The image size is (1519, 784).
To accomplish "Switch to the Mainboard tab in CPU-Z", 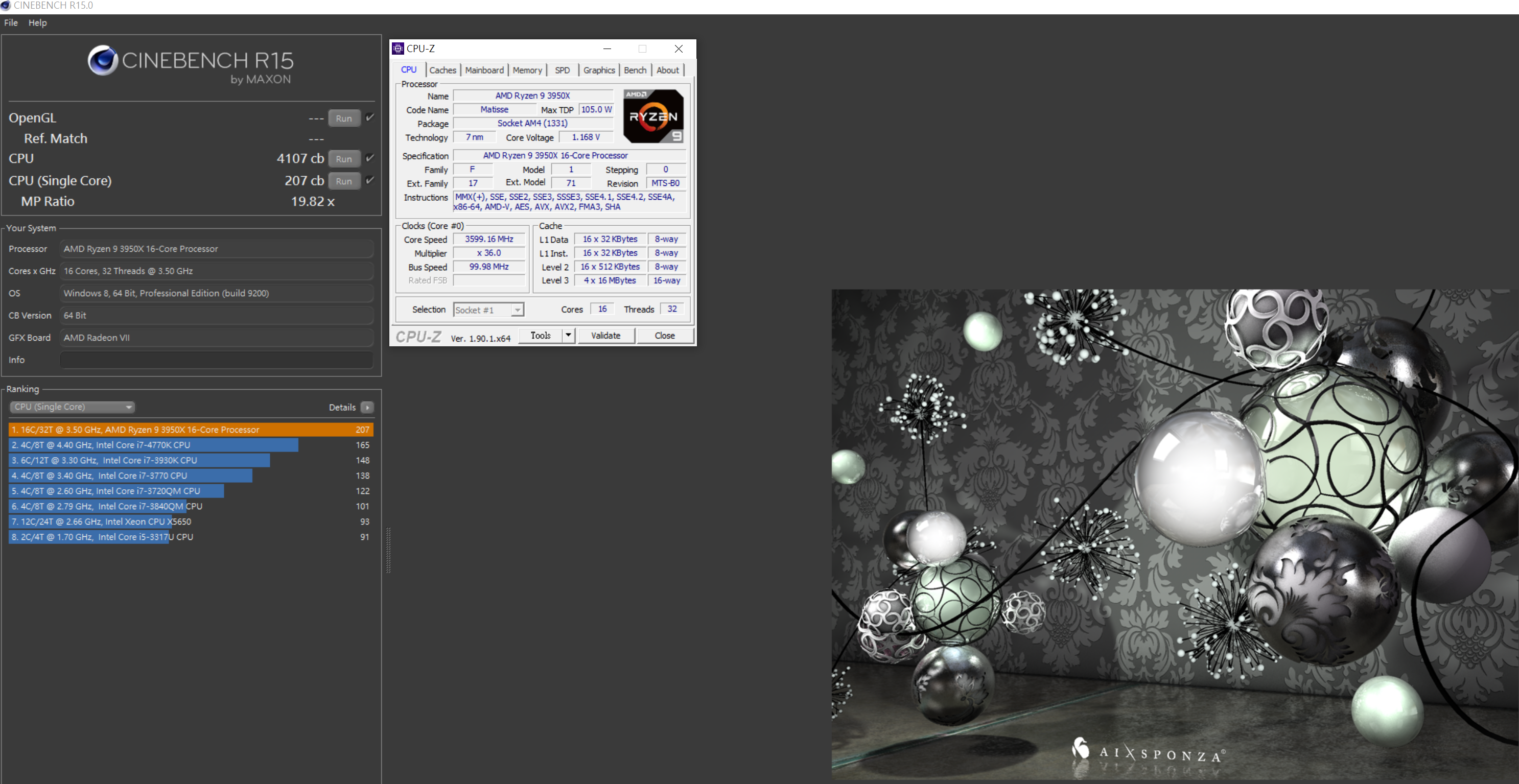I will click(484, 70).
